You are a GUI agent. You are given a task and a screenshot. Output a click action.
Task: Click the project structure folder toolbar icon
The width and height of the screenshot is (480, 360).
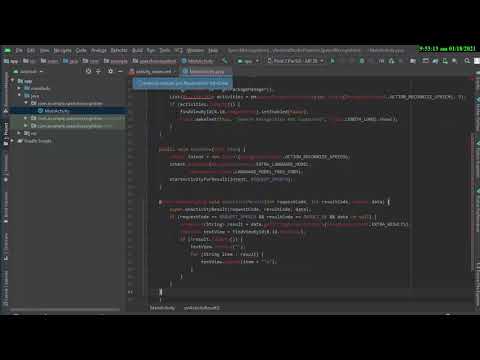click(413, 61)
